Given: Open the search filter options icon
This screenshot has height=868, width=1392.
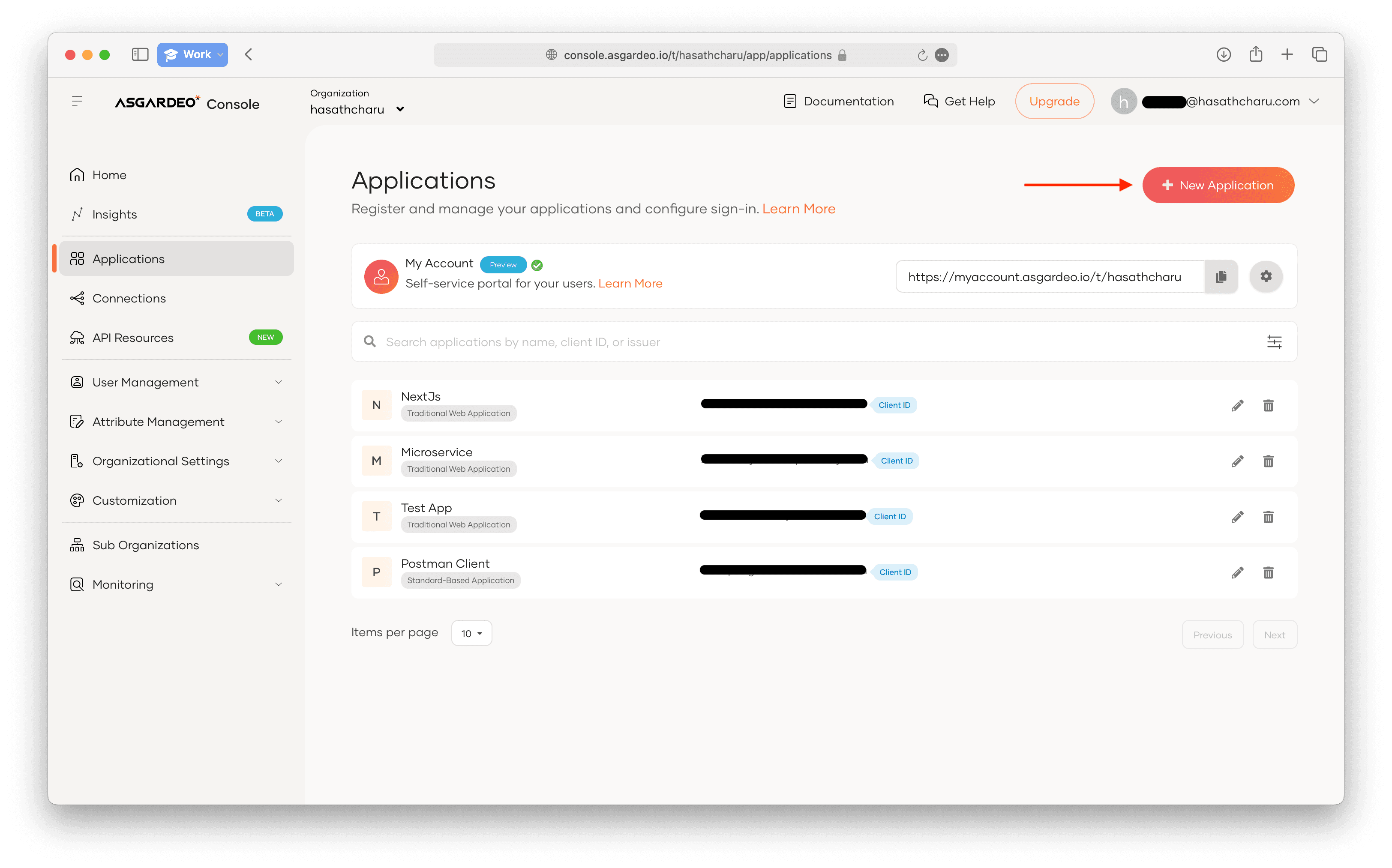Looking at the screenshot, I should pyautogui.click(x=1274, y=342).
